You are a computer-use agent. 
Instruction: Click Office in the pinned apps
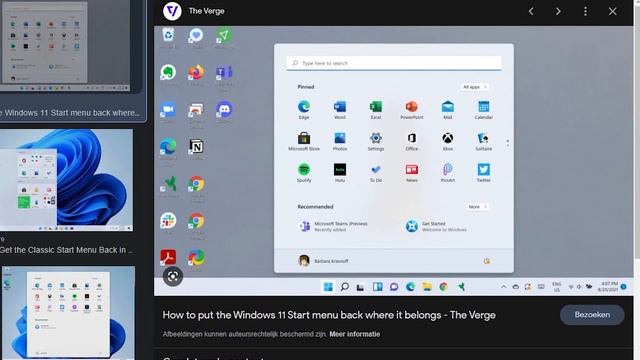coord(411,141)
